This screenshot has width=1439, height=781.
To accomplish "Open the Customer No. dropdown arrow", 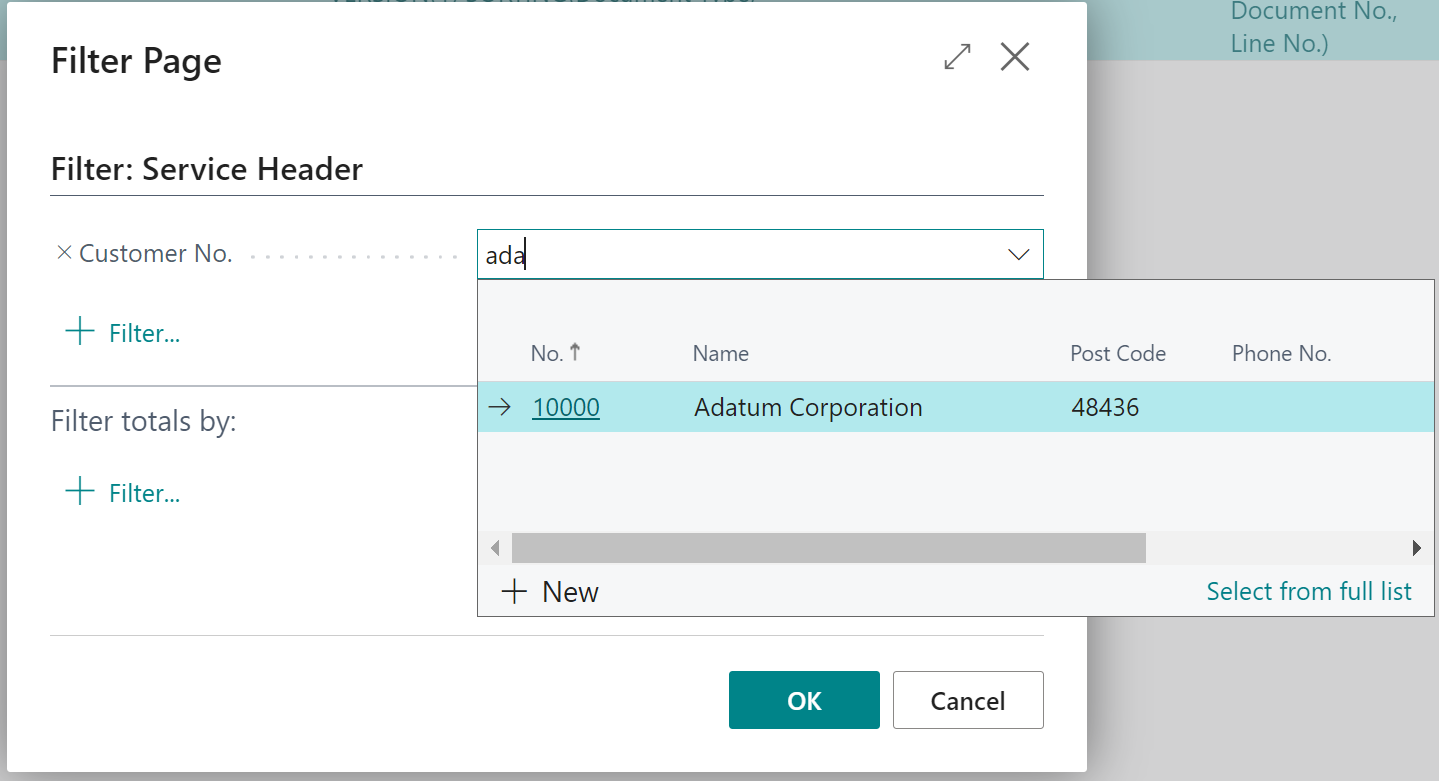I will click(1018, 255).
